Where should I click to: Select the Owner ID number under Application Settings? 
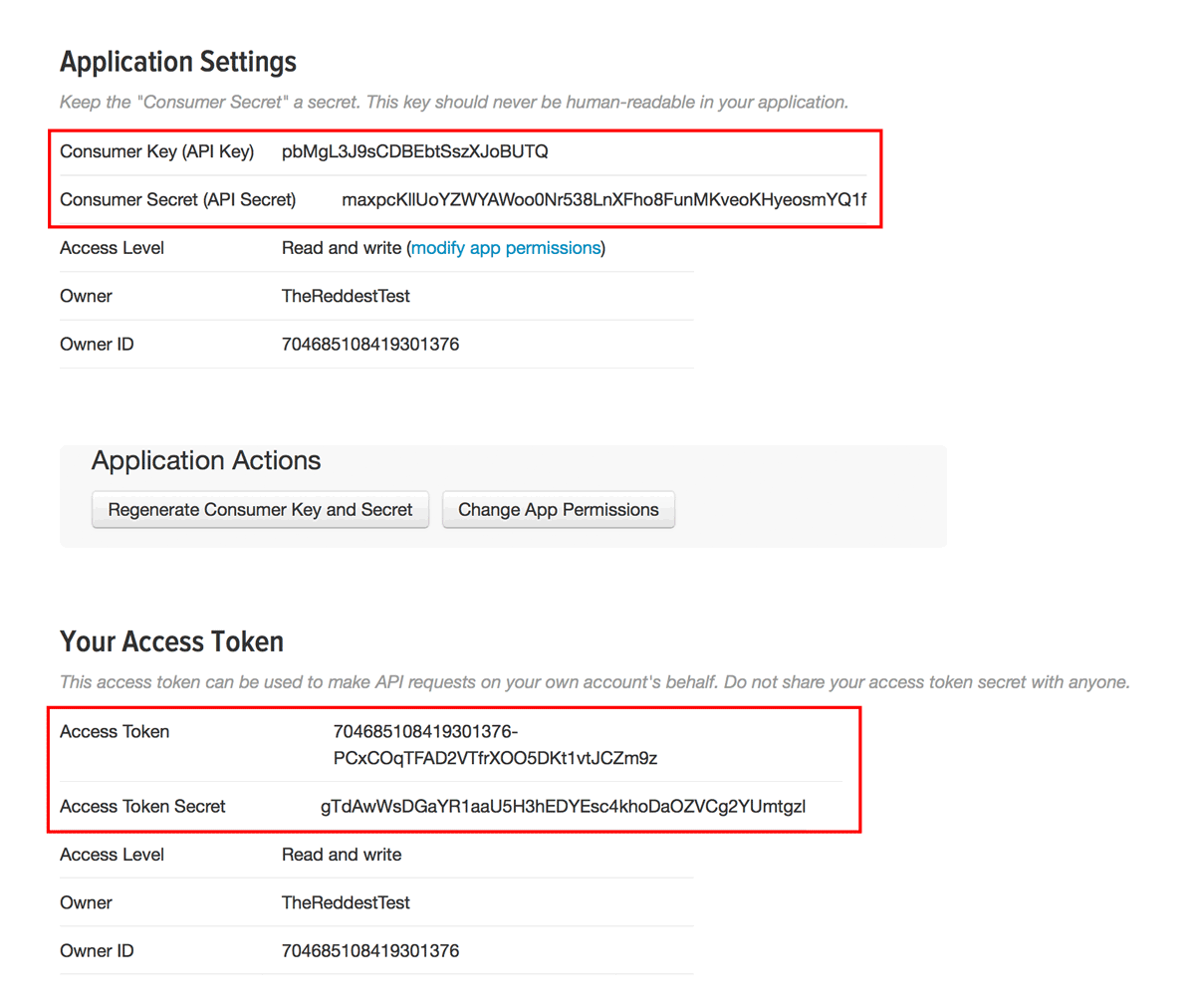point(369,345)
